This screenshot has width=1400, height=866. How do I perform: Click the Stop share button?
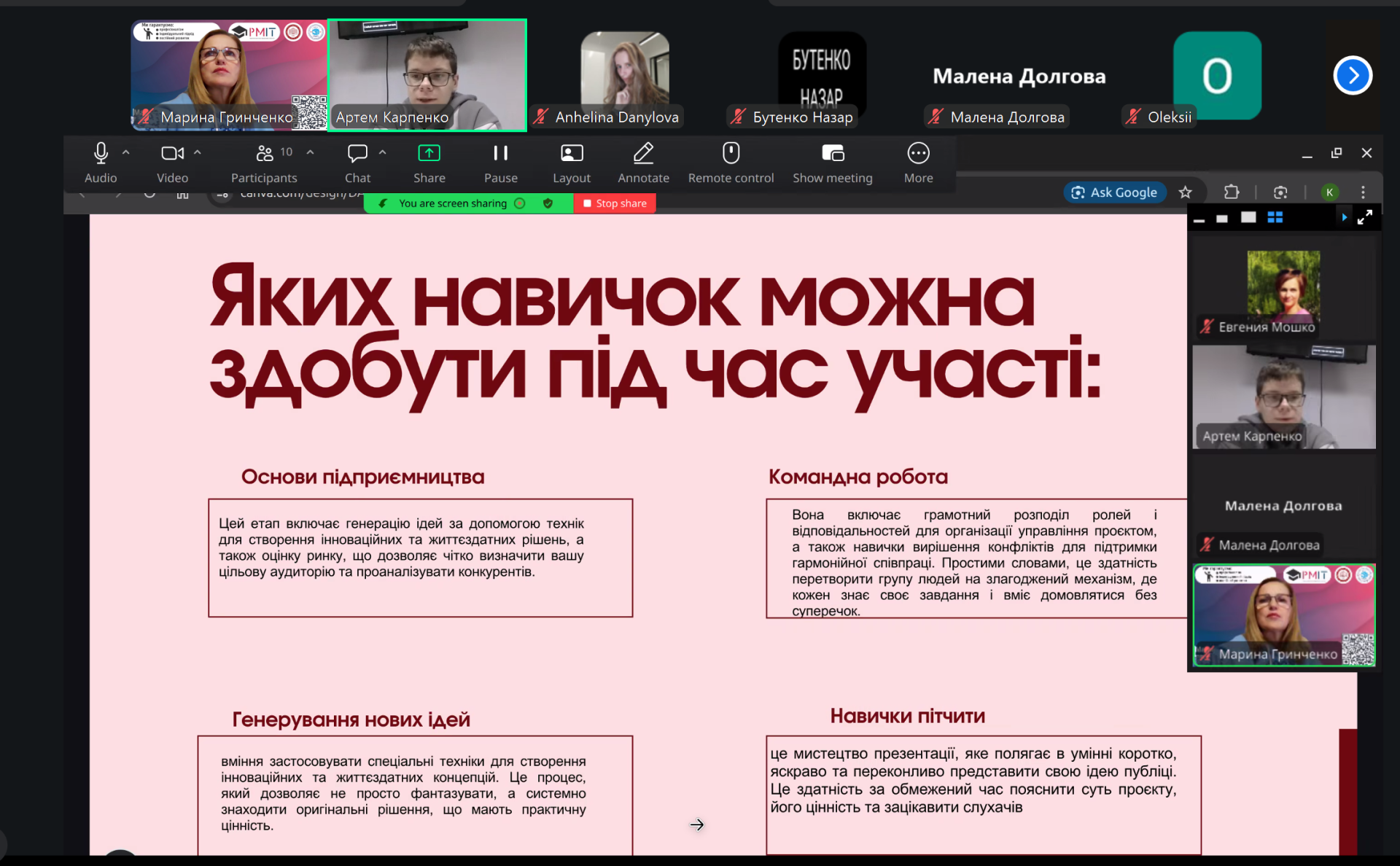615,203
